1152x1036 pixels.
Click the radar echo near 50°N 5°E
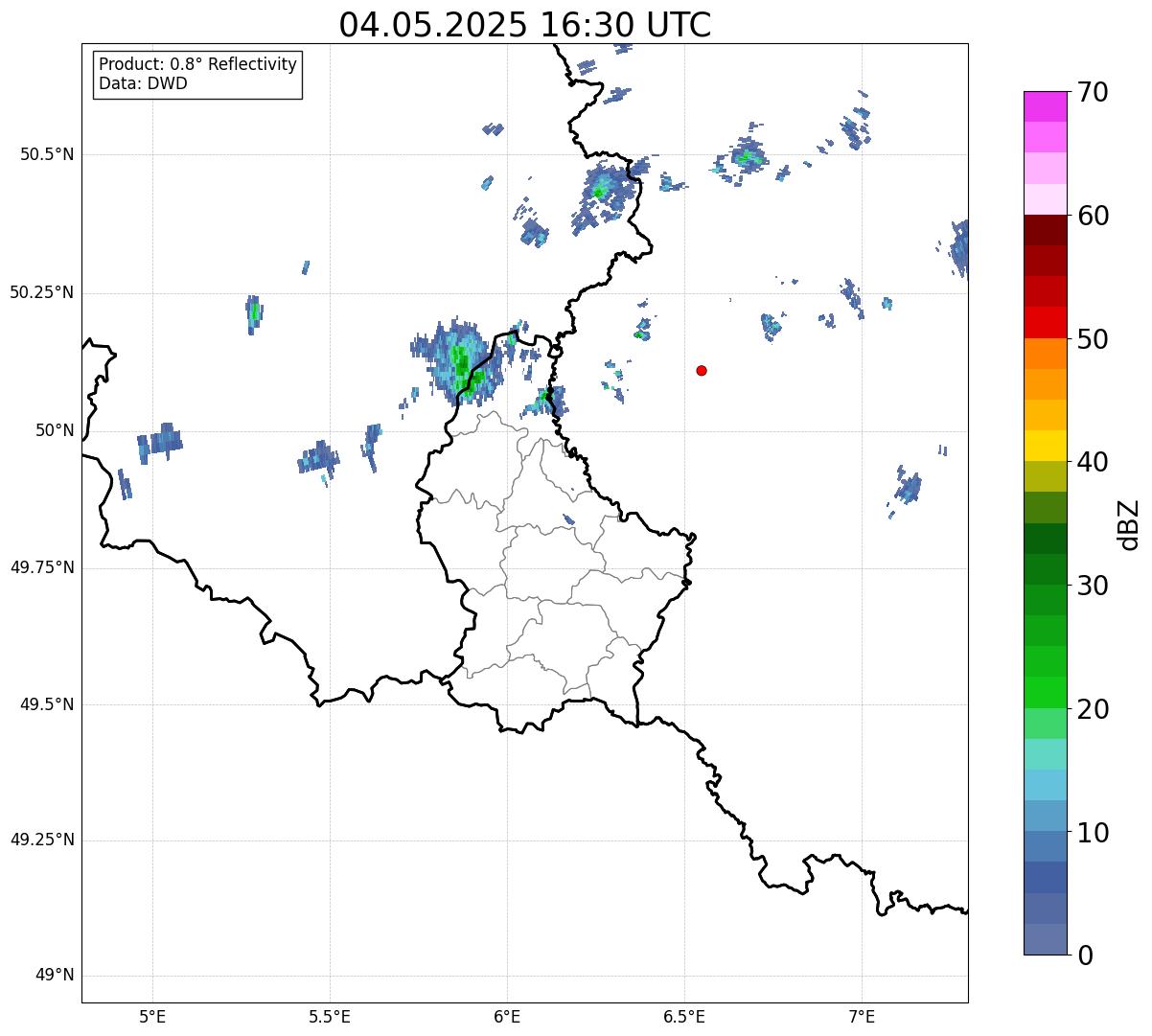[159, 442]
